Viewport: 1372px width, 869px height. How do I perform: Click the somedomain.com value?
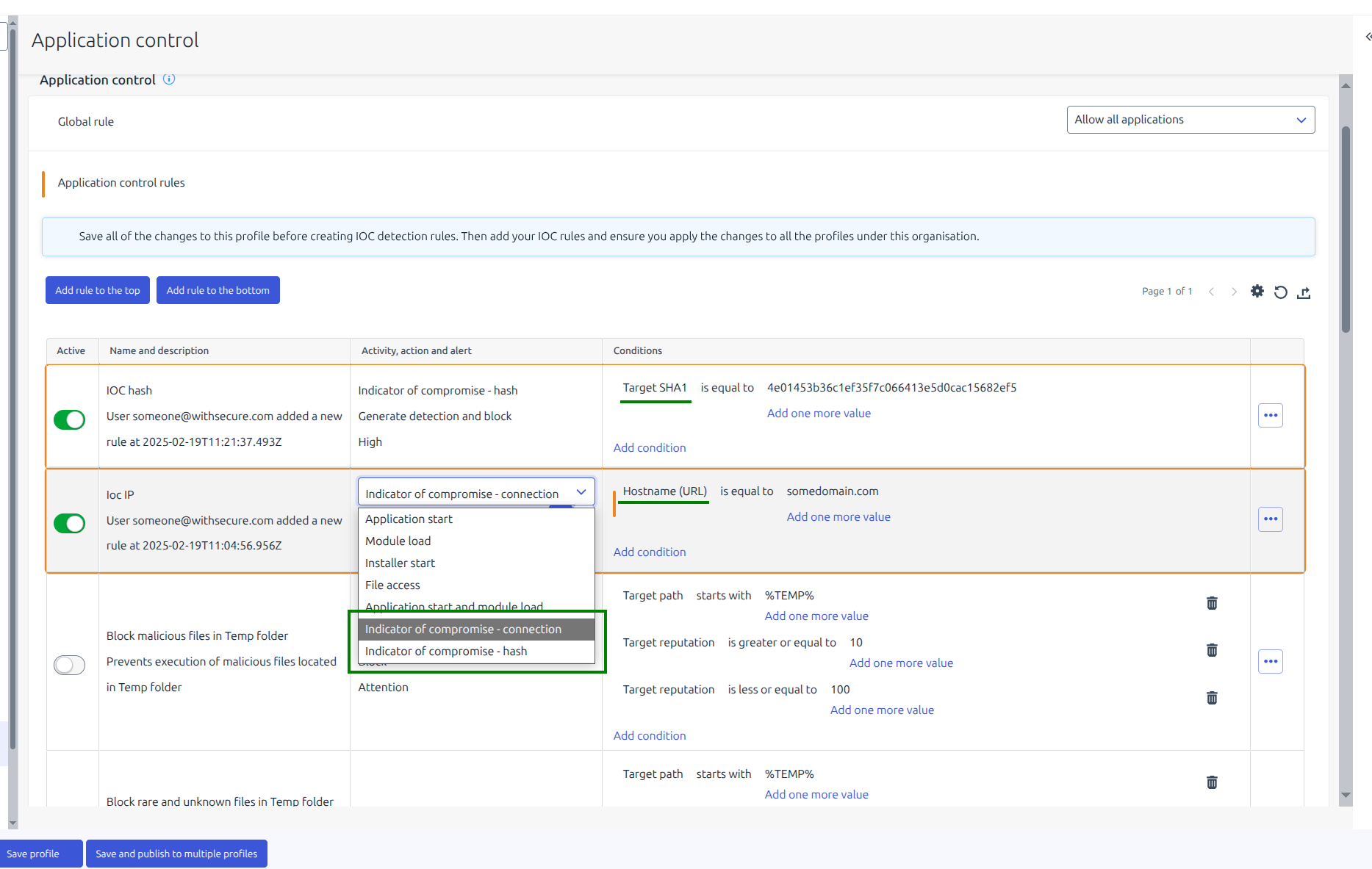[x=833, y=491]
